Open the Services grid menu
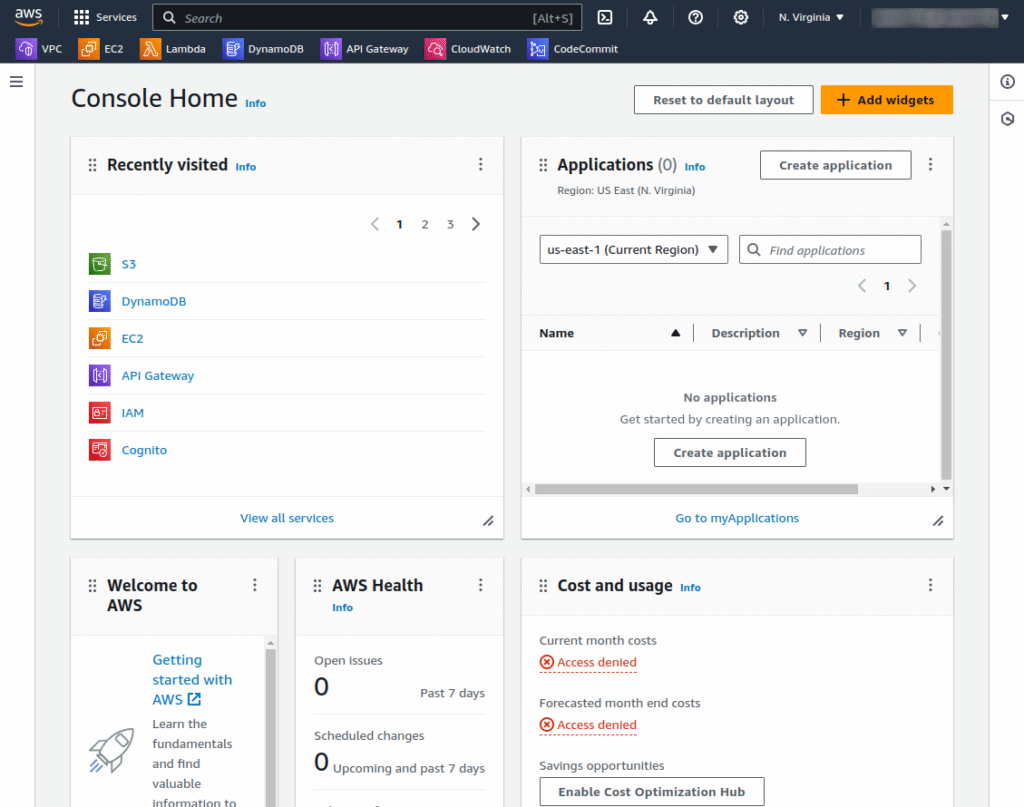 (105, 17)
